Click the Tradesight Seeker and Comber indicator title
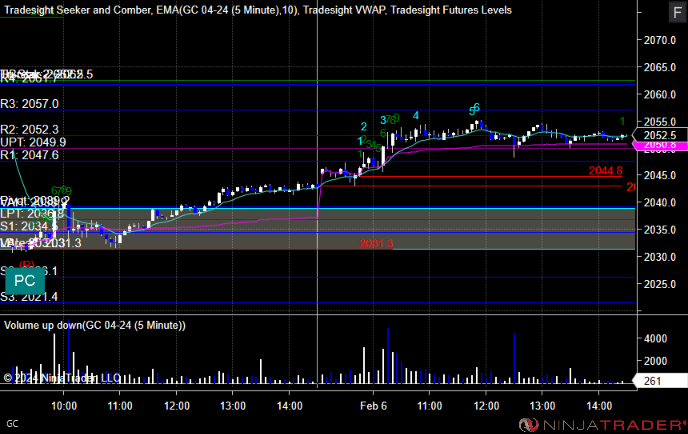This screenshot has height=434, width=688. point(78,10)
